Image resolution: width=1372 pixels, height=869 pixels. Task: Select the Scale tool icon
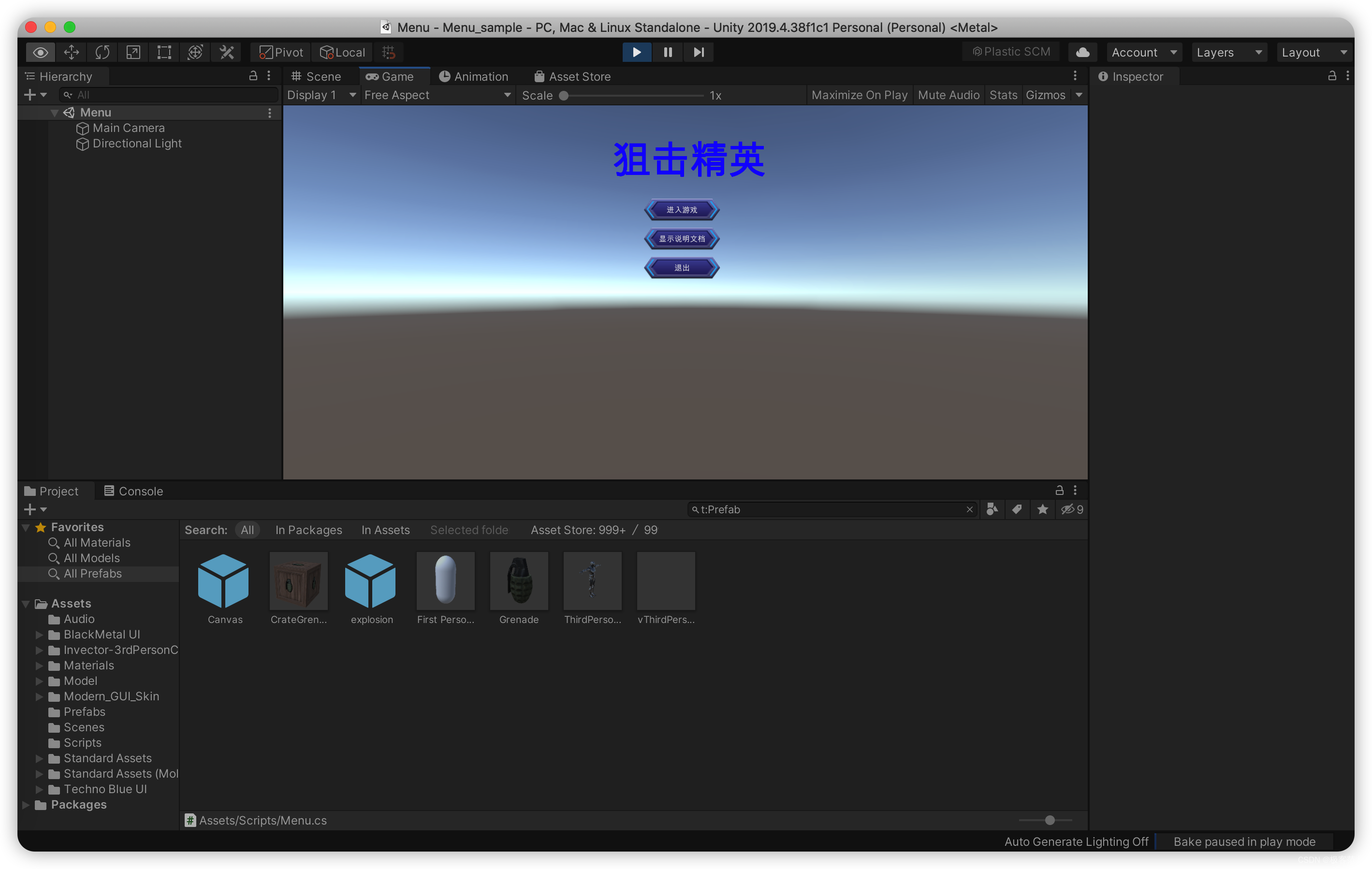(x=133, y=52)
